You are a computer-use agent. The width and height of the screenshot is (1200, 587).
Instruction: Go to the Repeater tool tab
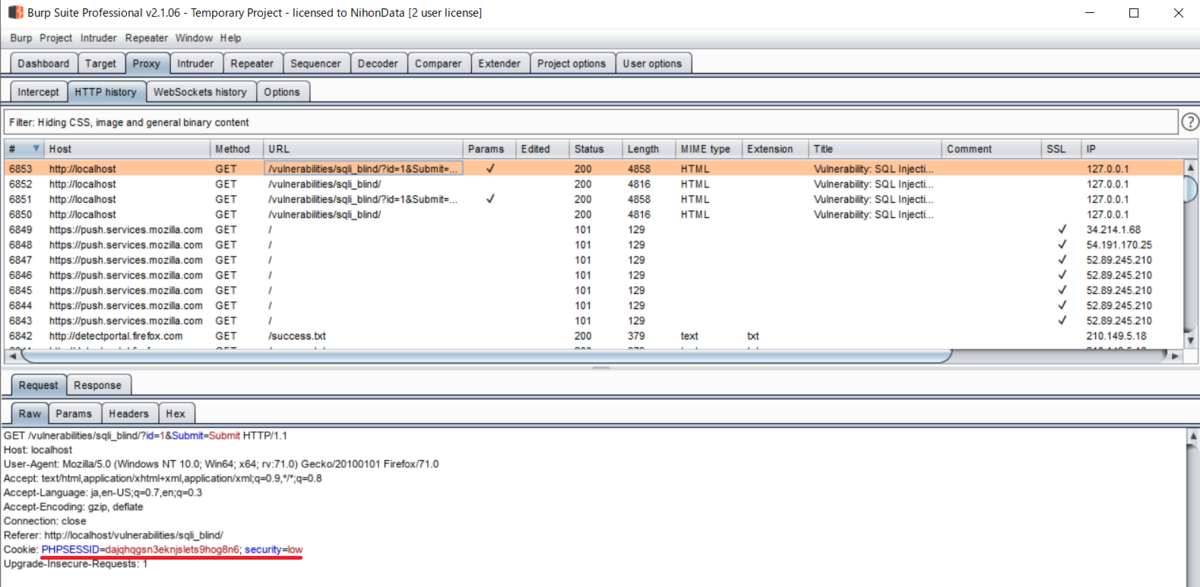252,63
